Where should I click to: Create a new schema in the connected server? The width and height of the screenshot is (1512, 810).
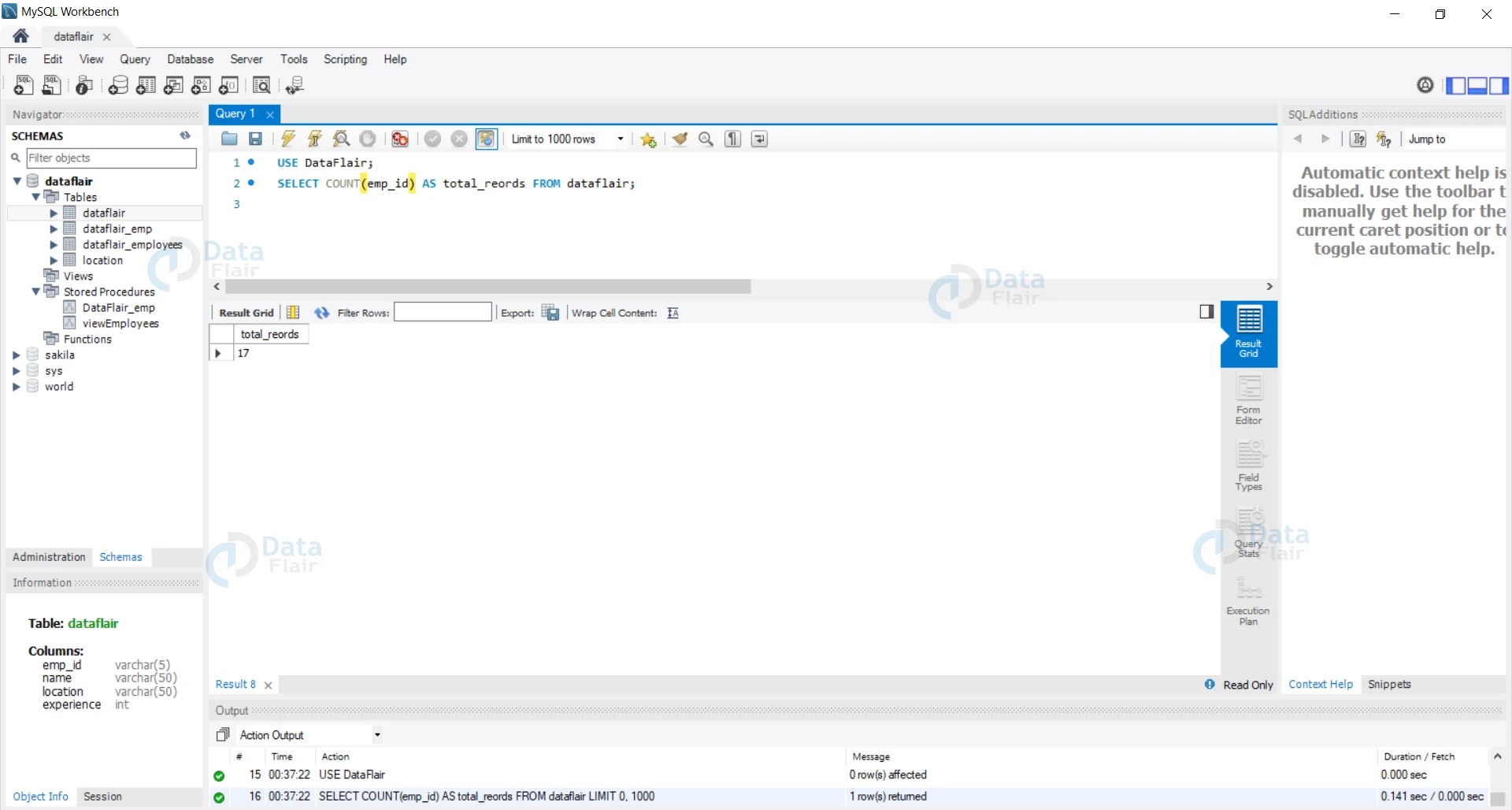118,85
